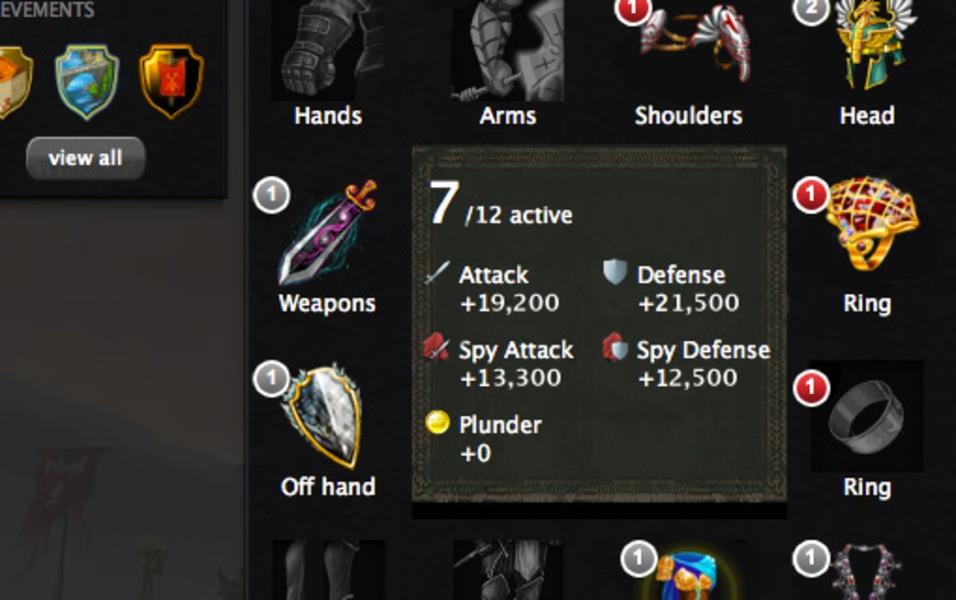Select the plain gray Ring slot
Image resolution: width=956 pixels, height=600 pixels.
coord(867,416)
